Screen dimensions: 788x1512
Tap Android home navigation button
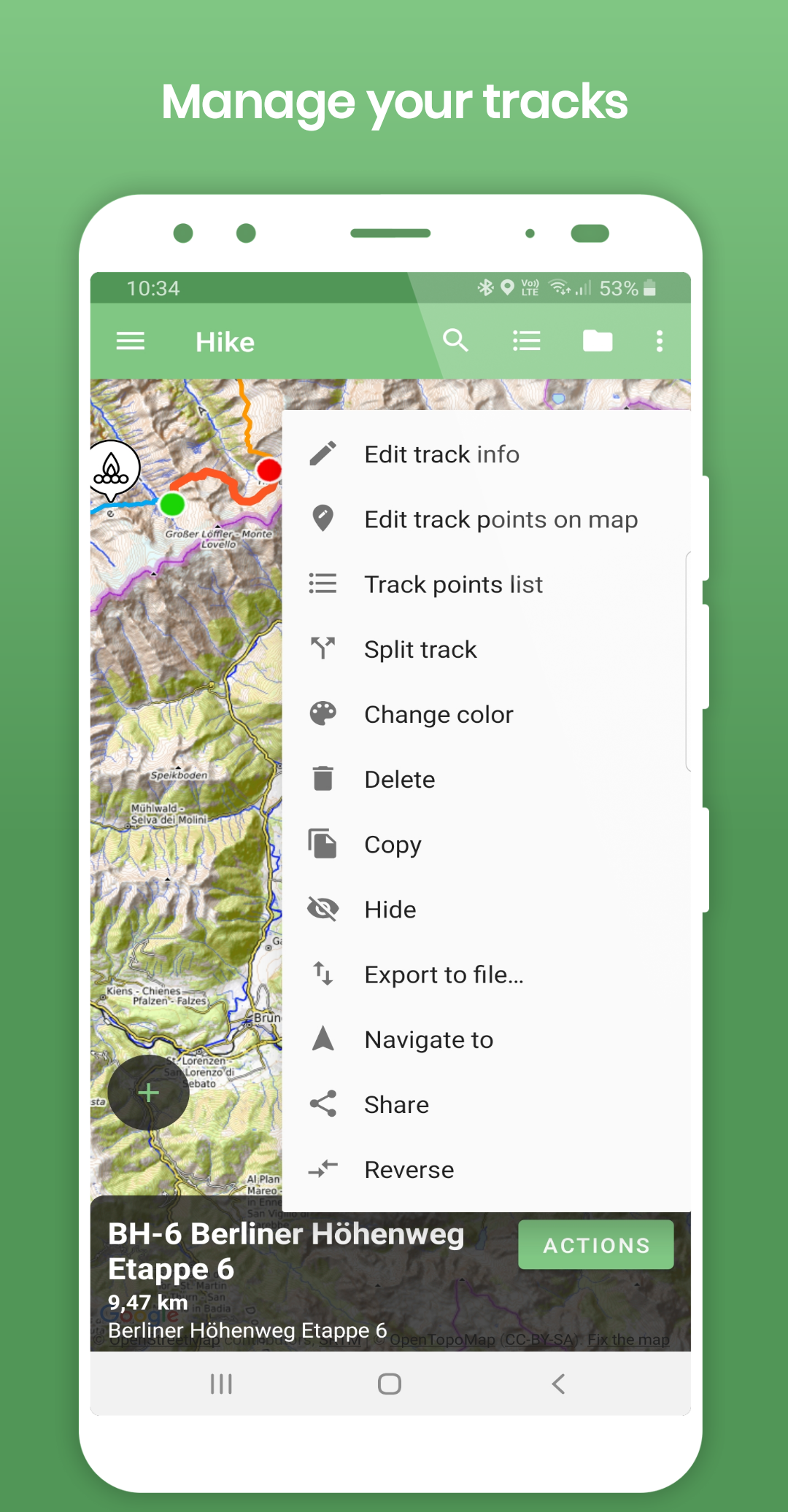[x=390, y=1384]
